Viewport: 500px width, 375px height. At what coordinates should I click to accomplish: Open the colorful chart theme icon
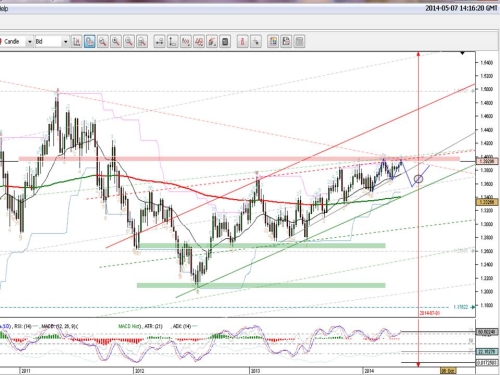273,42
